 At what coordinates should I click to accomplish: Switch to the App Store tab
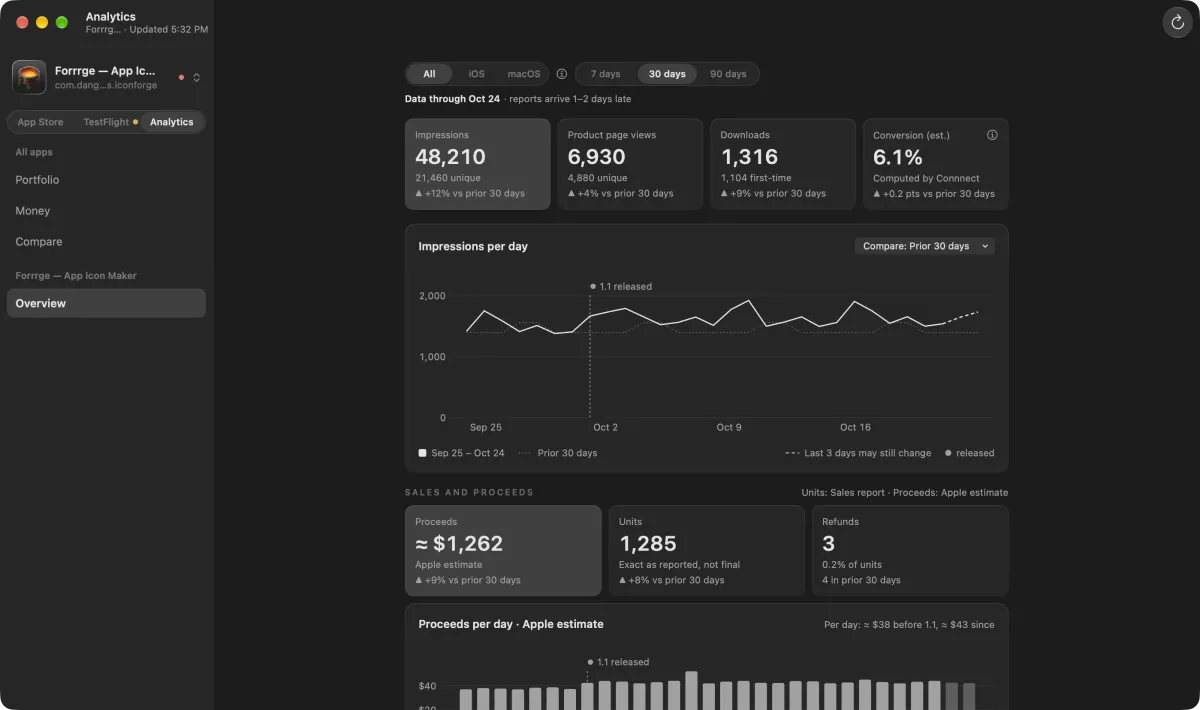coord(40,122)
